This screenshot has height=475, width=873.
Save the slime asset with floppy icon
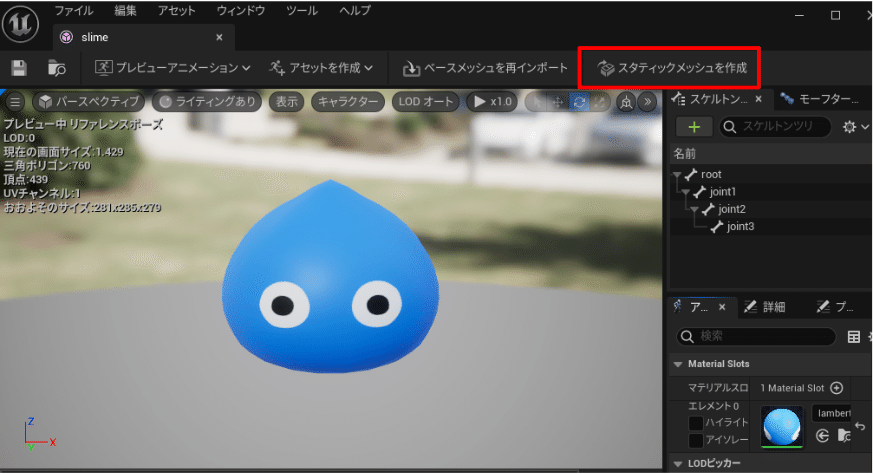[x=19, y=68]
